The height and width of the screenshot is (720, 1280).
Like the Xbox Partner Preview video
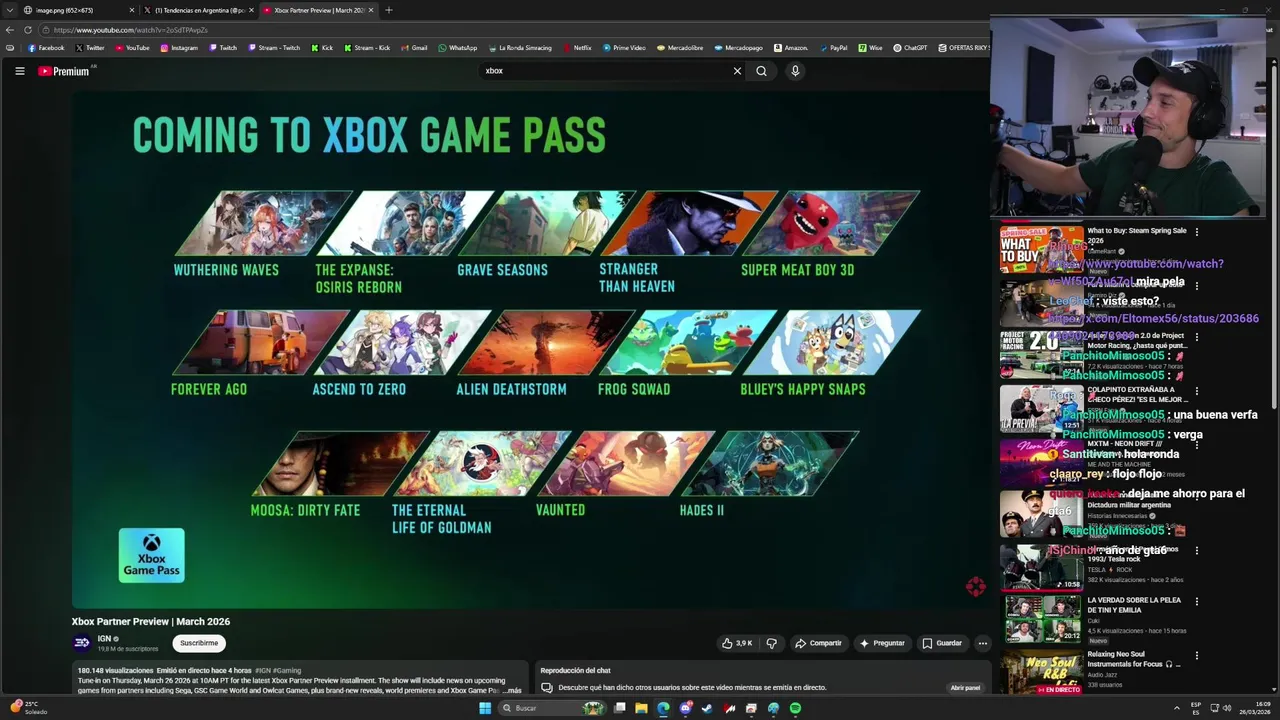tap(737, 643)
